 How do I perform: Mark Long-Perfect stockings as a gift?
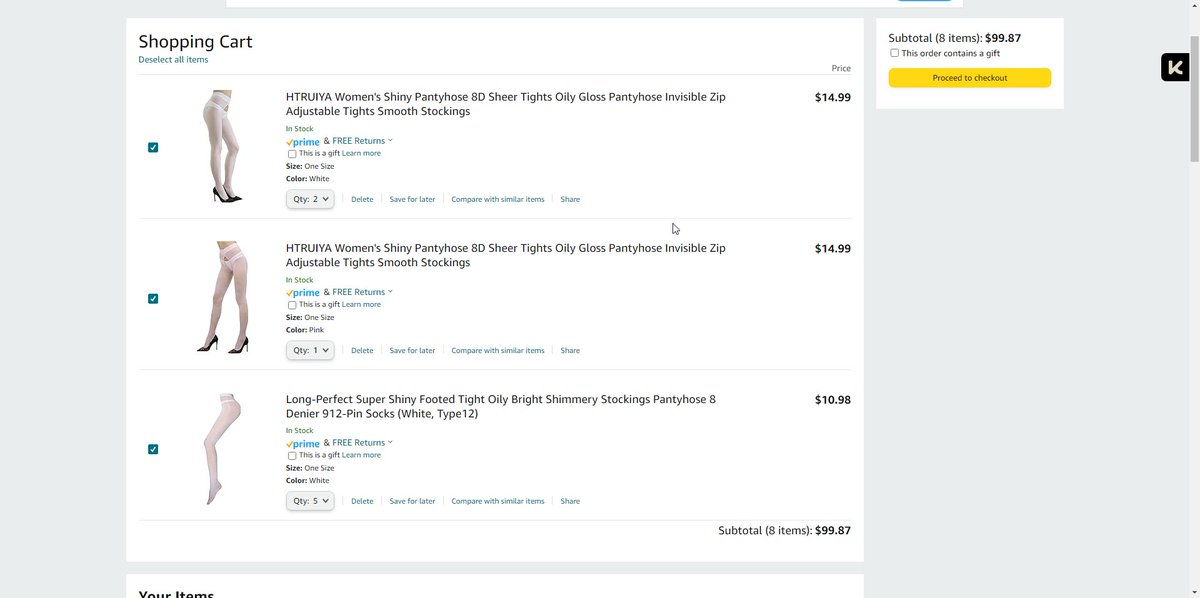pyautogui.click(x=292, y=455)
